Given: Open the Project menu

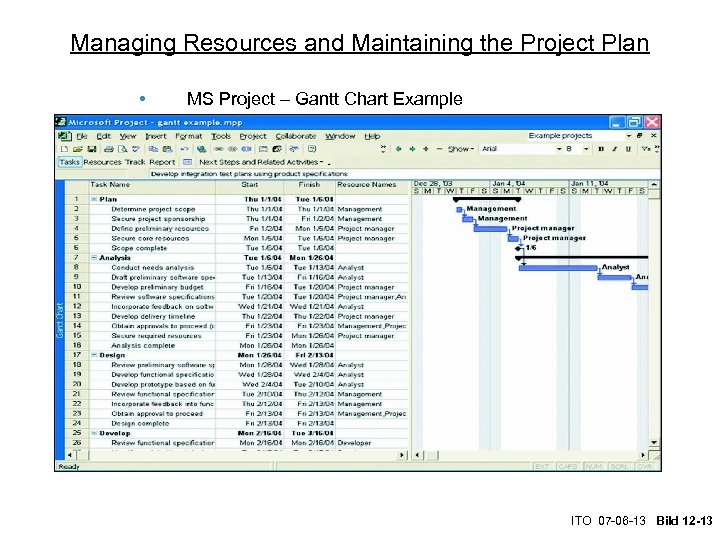Looking at the screenshot, I should point(253,136).
